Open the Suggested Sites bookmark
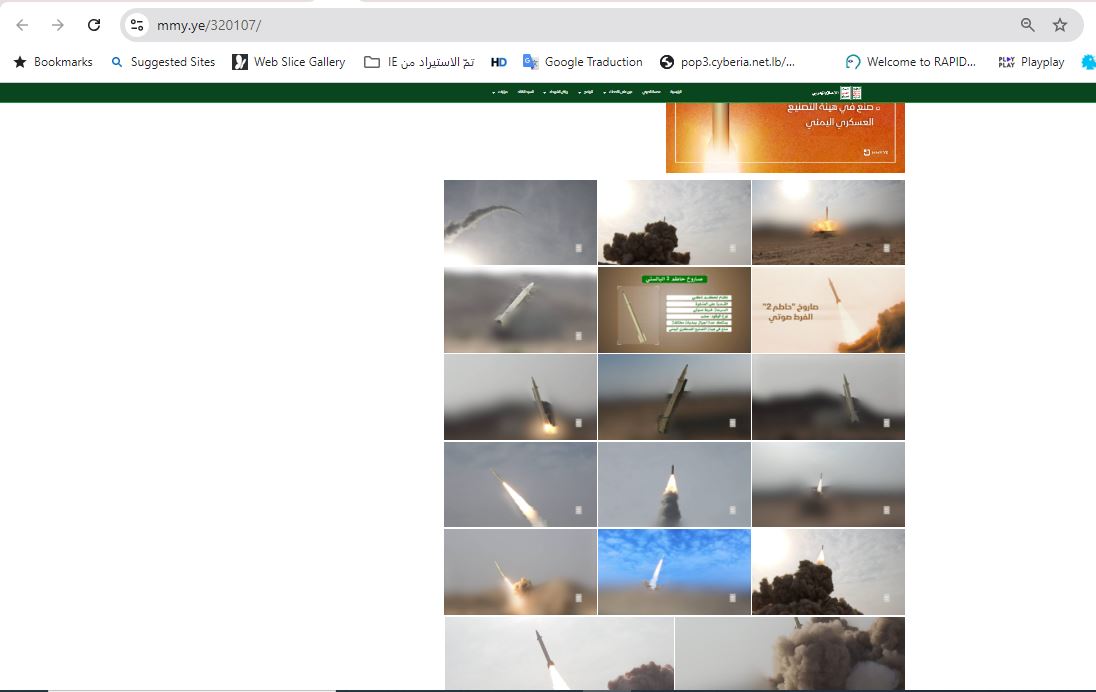The image size is (1096, 692). (x=162, y=62)
